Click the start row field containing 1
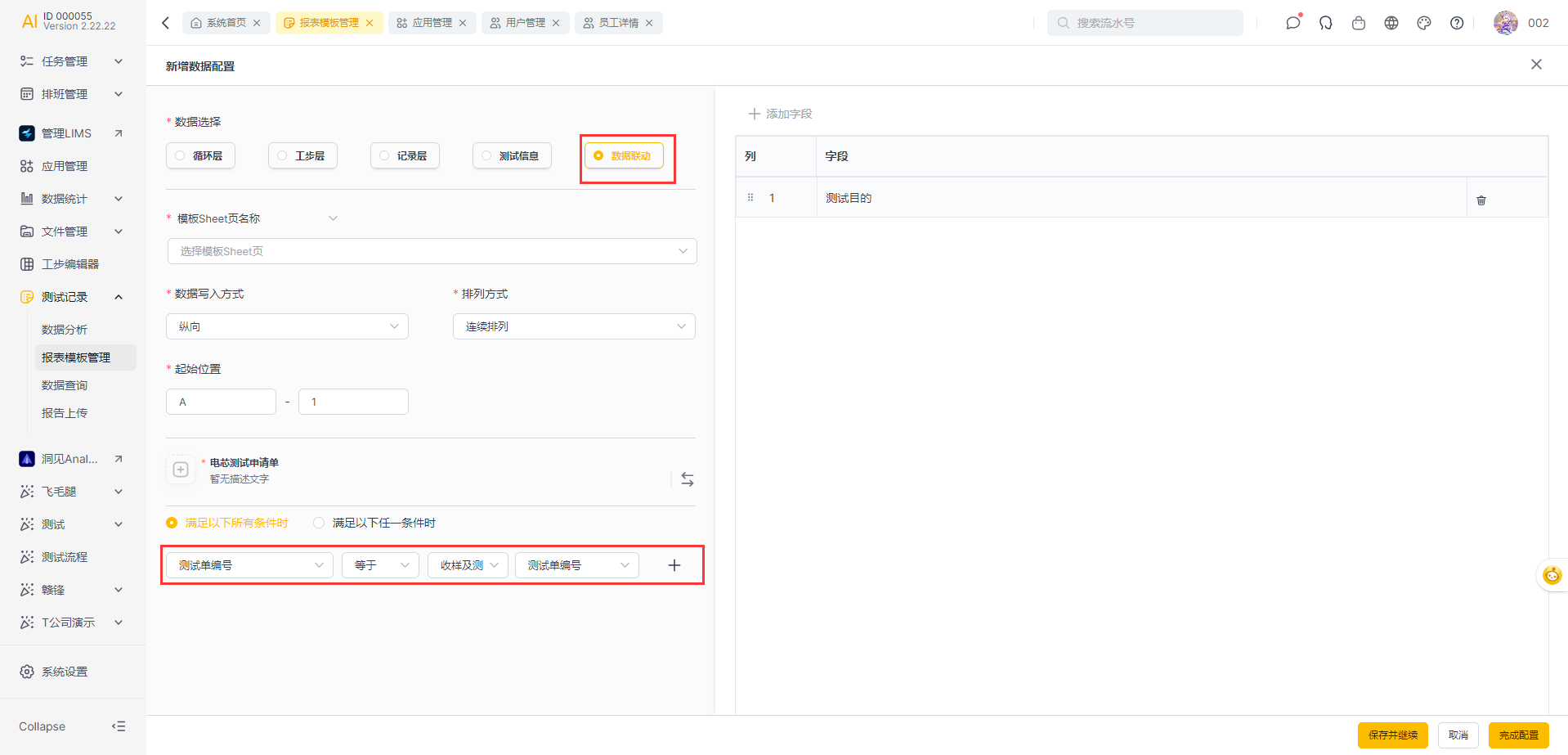This screenshot has width=1568, height=755. pyautogui.click(x=353, y=402)
